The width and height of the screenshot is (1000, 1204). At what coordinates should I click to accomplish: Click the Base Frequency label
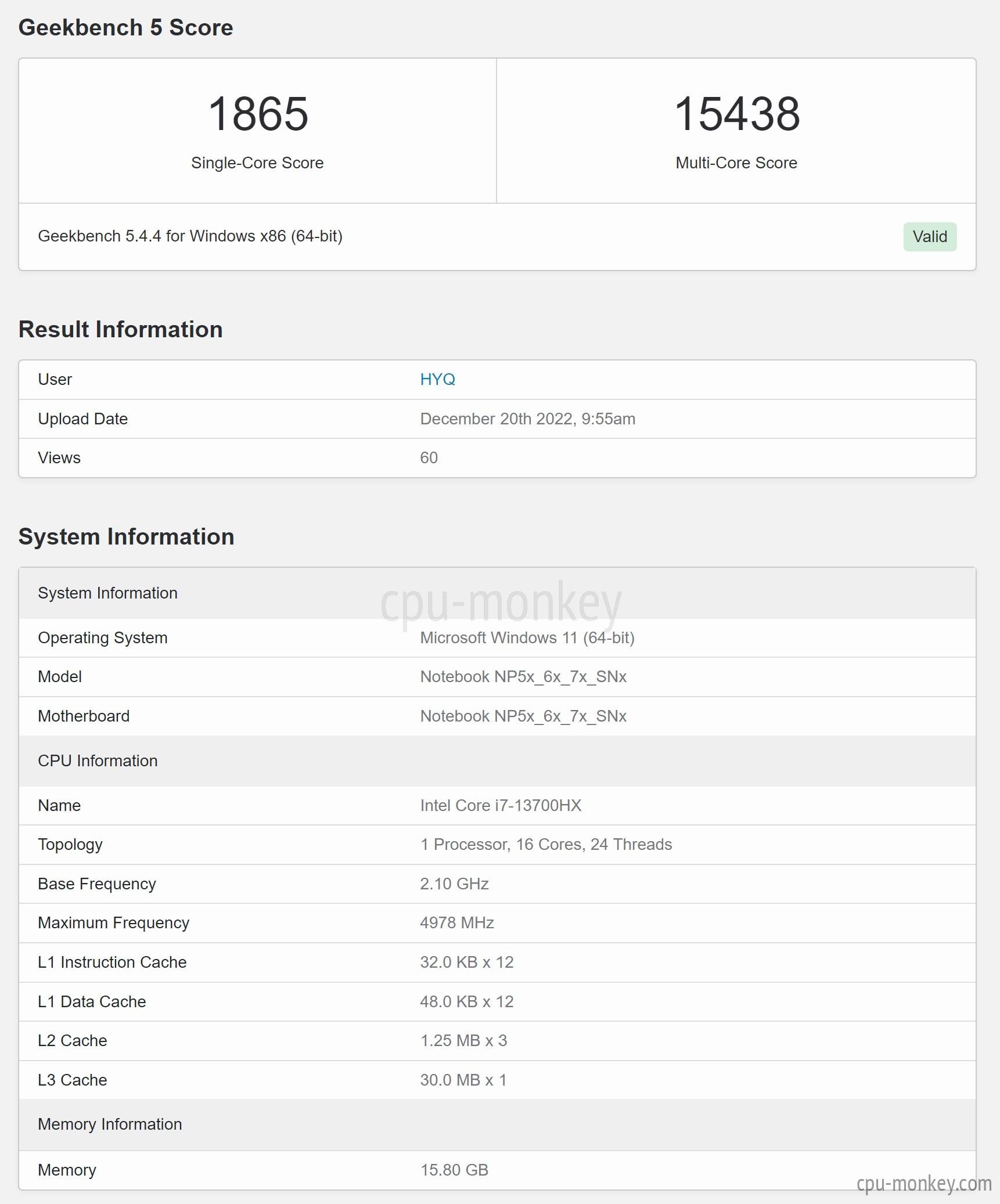pyautogui.click(x=96, y=884)
